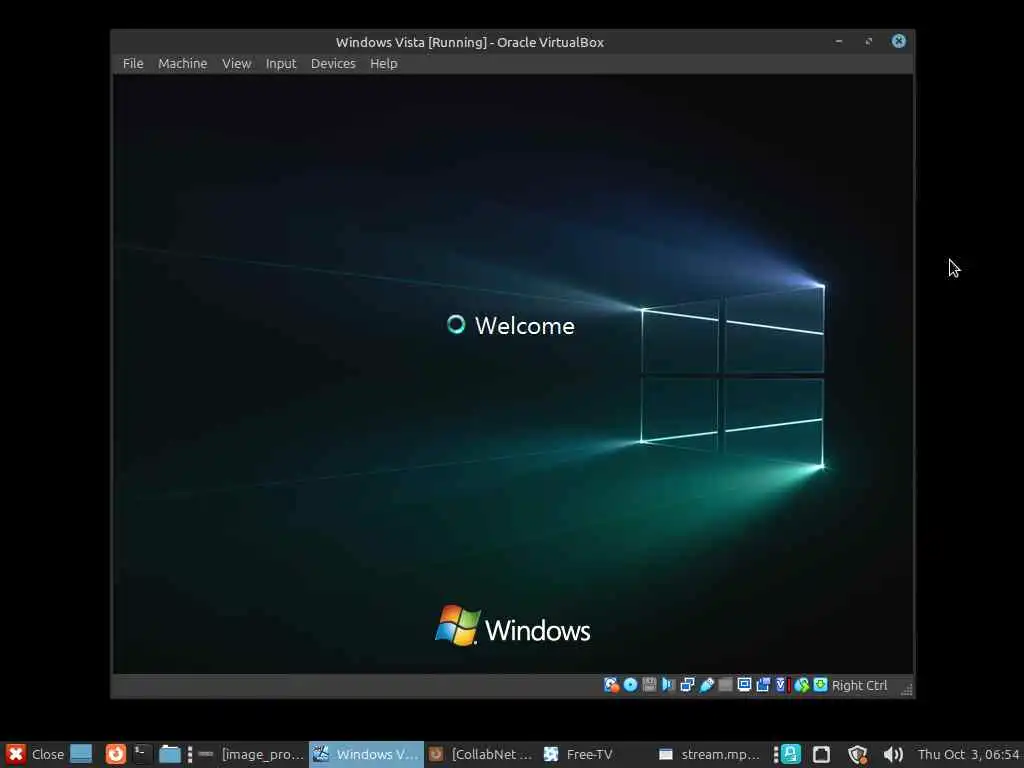
Task: Click the hard disk activity status icon
Action: 611,685
